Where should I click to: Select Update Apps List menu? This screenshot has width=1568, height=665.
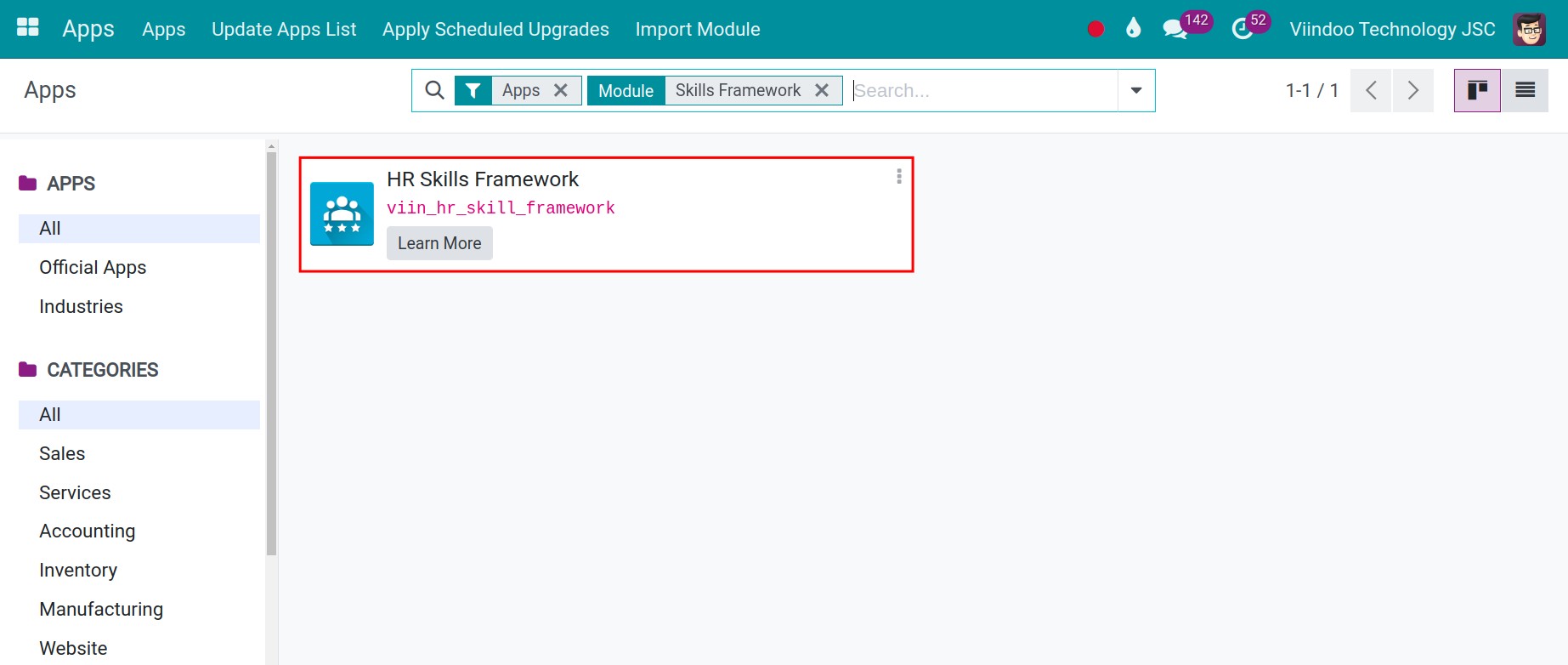click(284, 29)
